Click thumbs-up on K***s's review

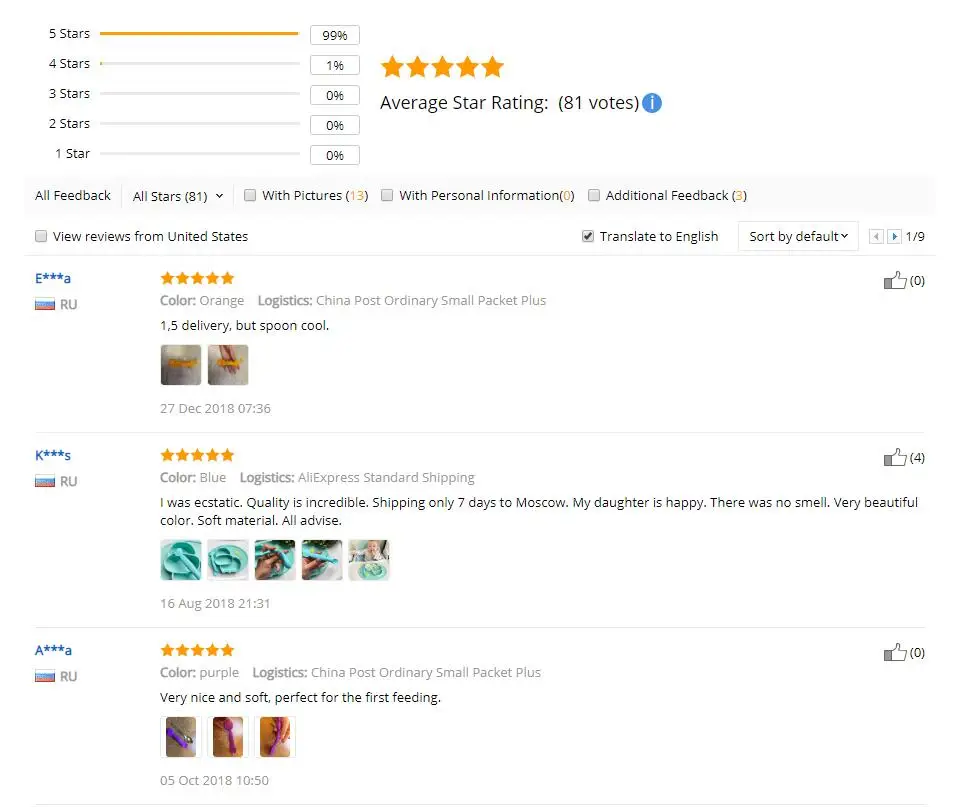tap(895, 457)
